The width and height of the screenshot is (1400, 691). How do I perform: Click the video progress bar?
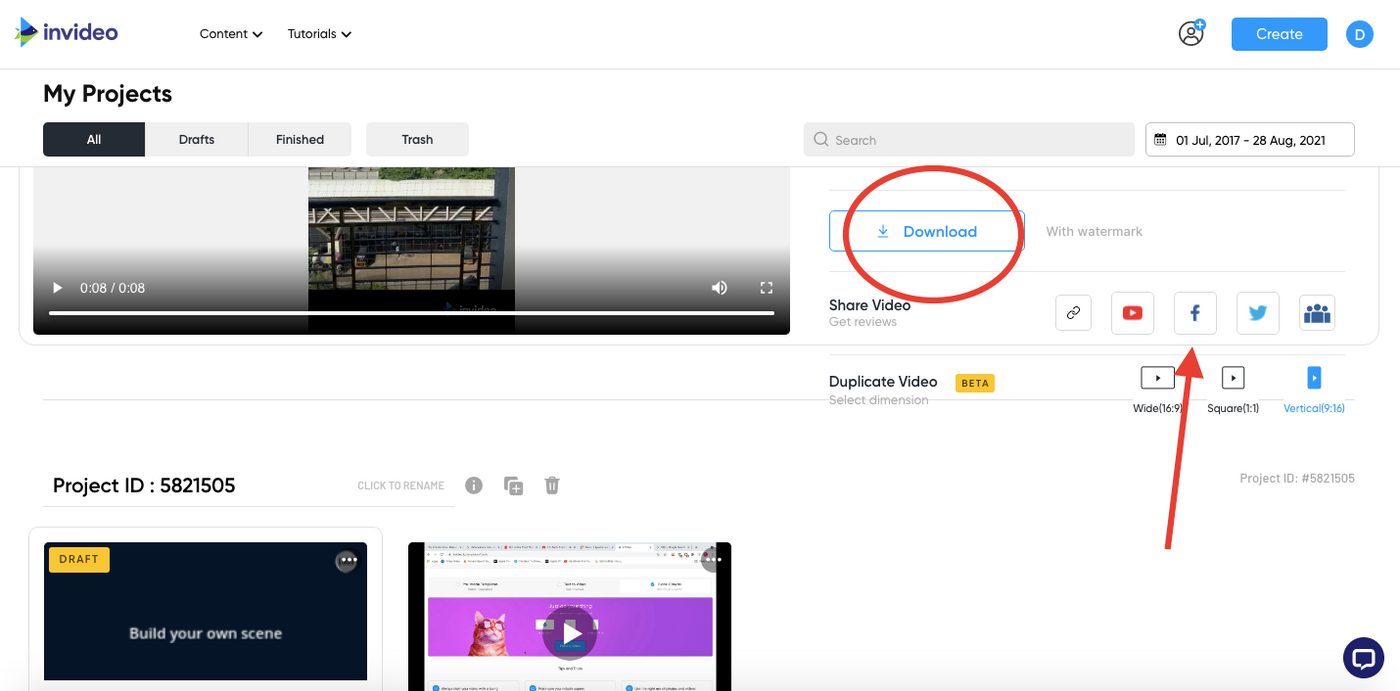pyautogui.click(x=411, y=313)
